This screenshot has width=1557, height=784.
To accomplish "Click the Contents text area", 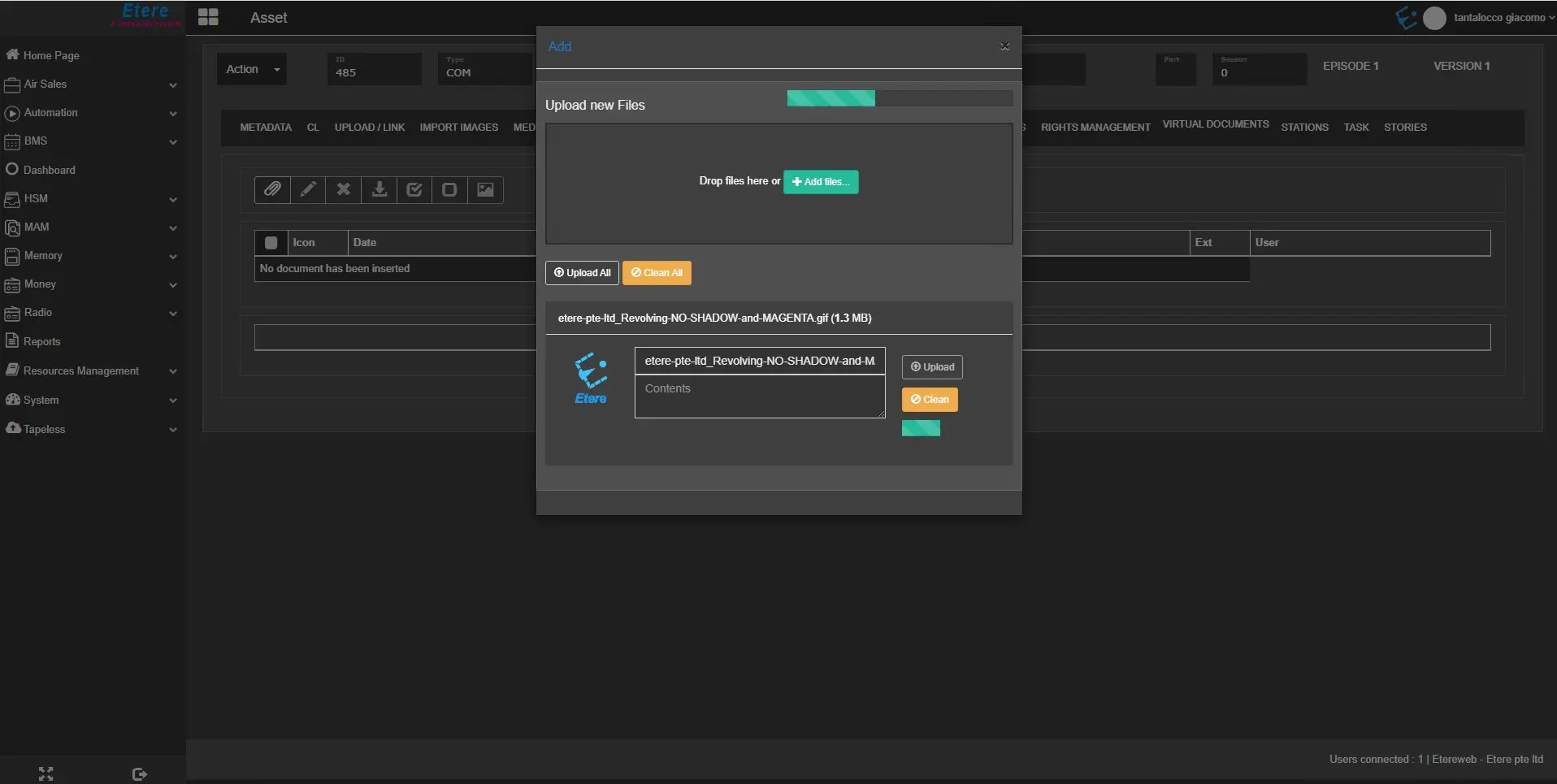I will (759, 397).
